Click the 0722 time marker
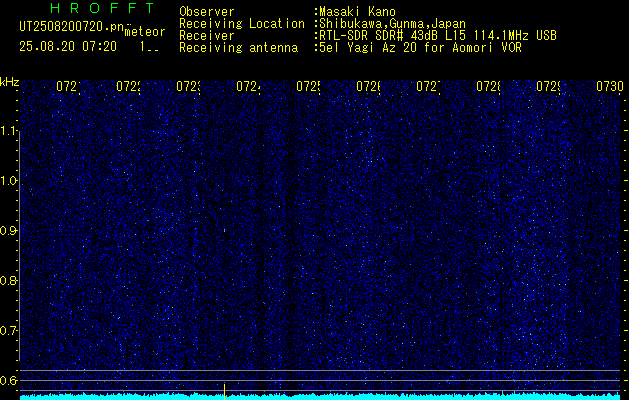The width and height of the screenshot is (629, 400). (128, 87)
